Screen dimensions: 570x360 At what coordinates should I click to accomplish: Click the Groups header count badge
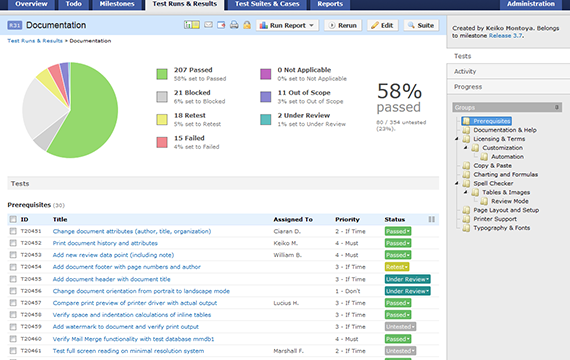click(557, 107)
